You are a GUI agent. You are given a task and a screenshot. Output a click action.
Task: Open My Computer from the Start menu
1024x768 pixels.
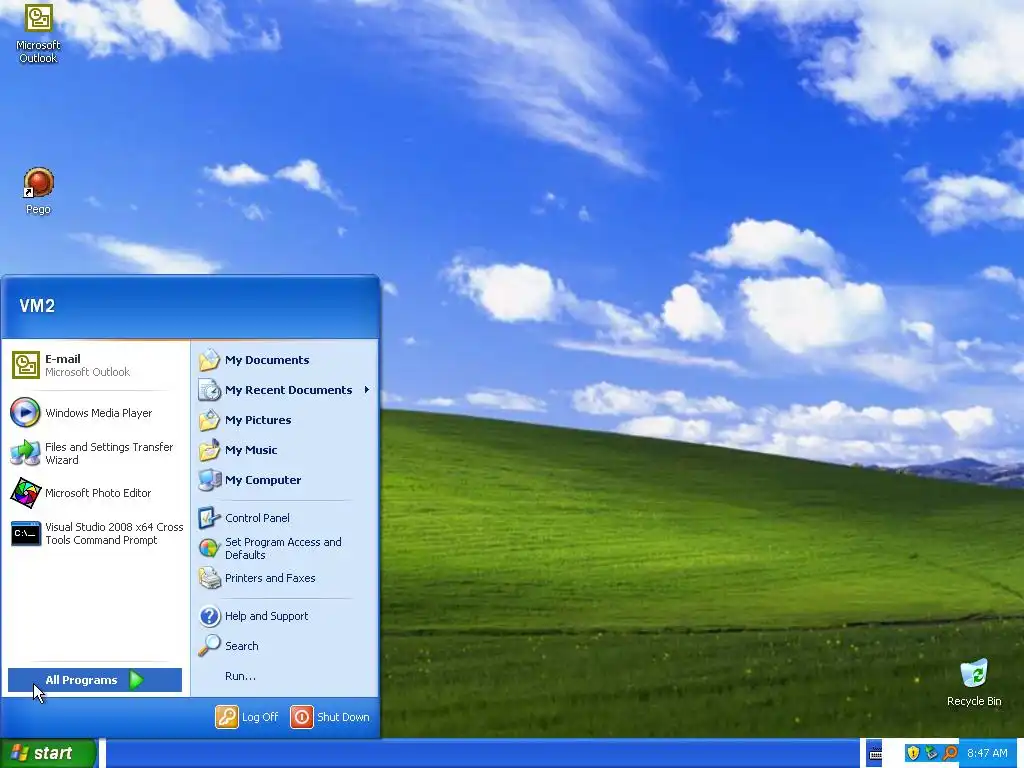(x=285, y=480)
